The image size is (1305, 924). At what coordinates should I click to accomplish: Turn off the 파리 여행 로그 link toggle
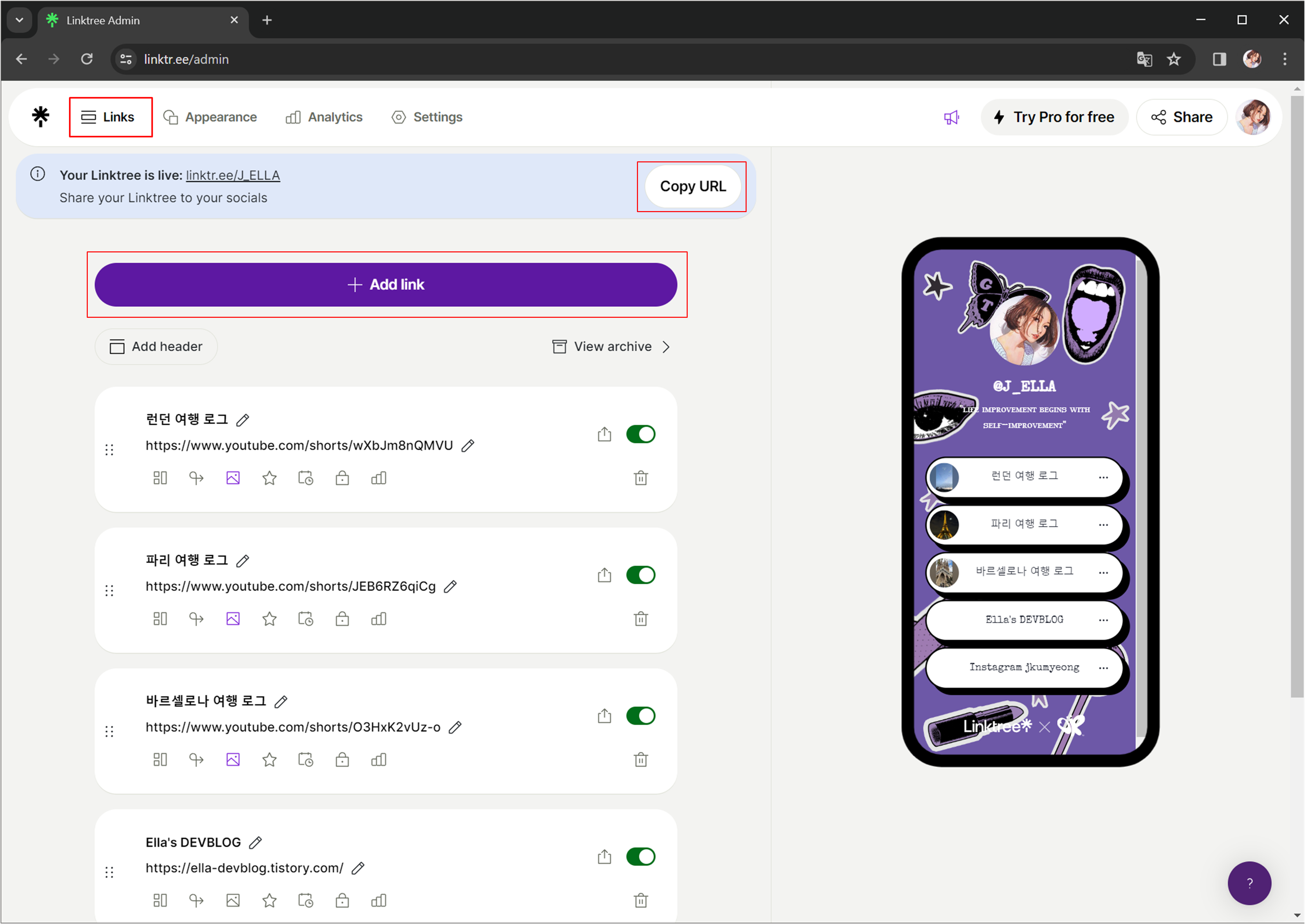point(640,575)
